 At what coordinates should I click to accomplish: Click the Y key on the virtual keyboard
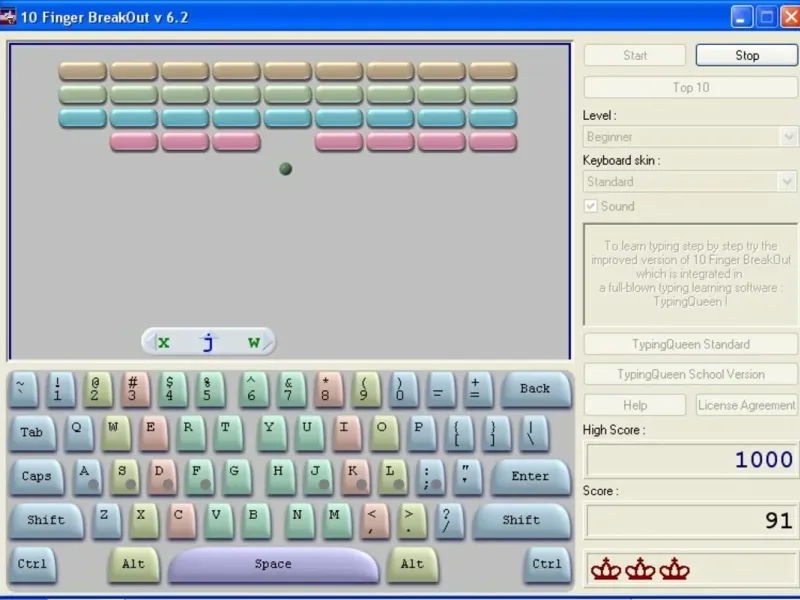(271, 434)
